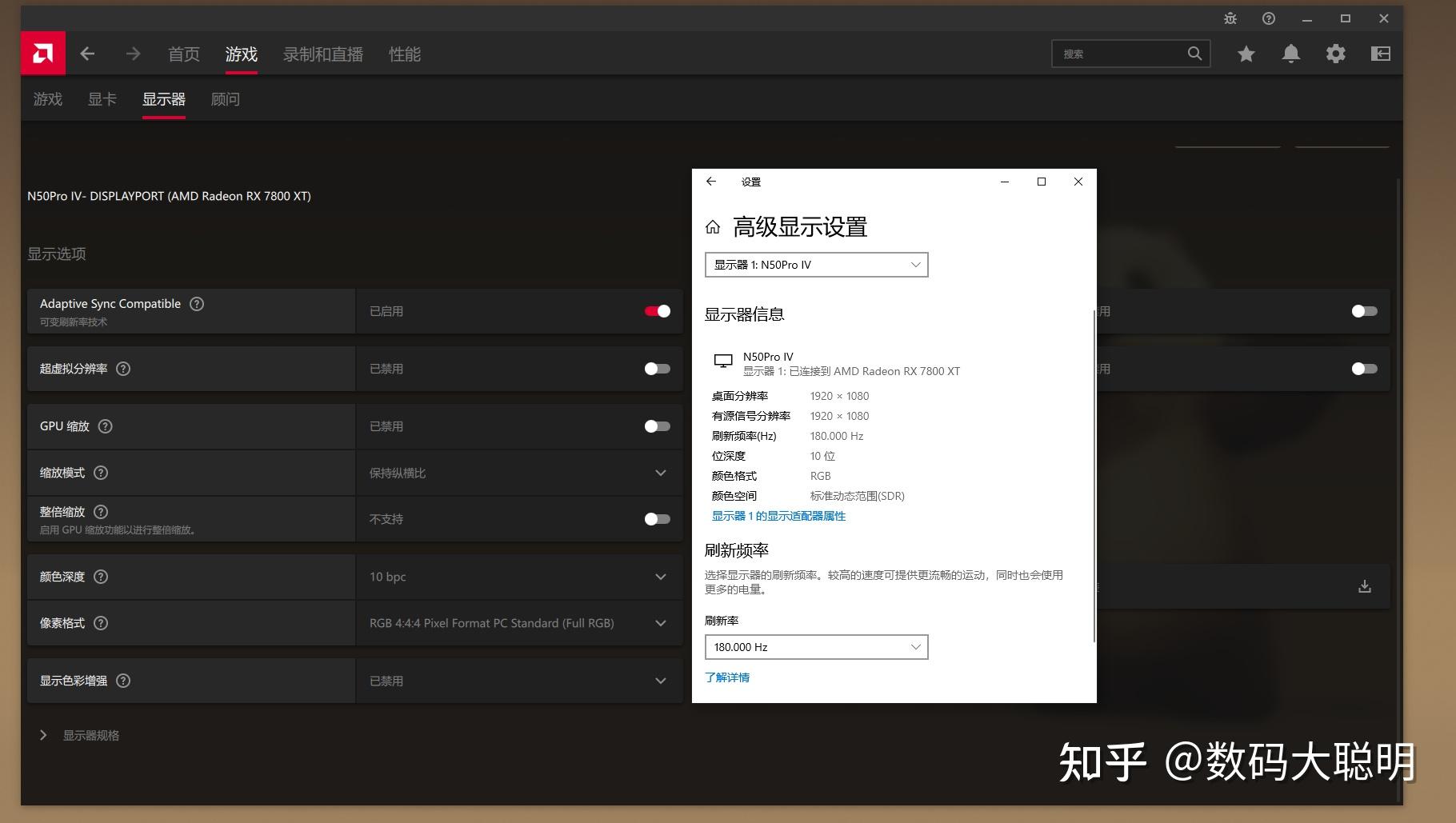
Task: Open 显示器 1: N50Pro IV combo box
Action: 816,265
